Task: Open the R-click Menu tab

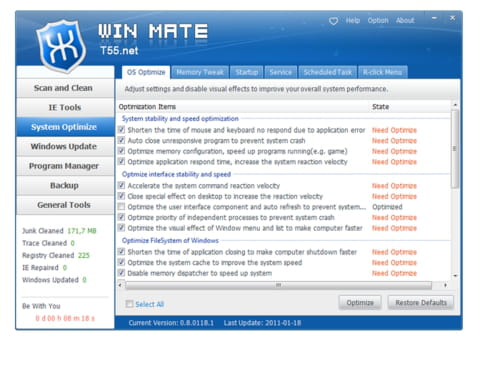Action: [383, 72]
